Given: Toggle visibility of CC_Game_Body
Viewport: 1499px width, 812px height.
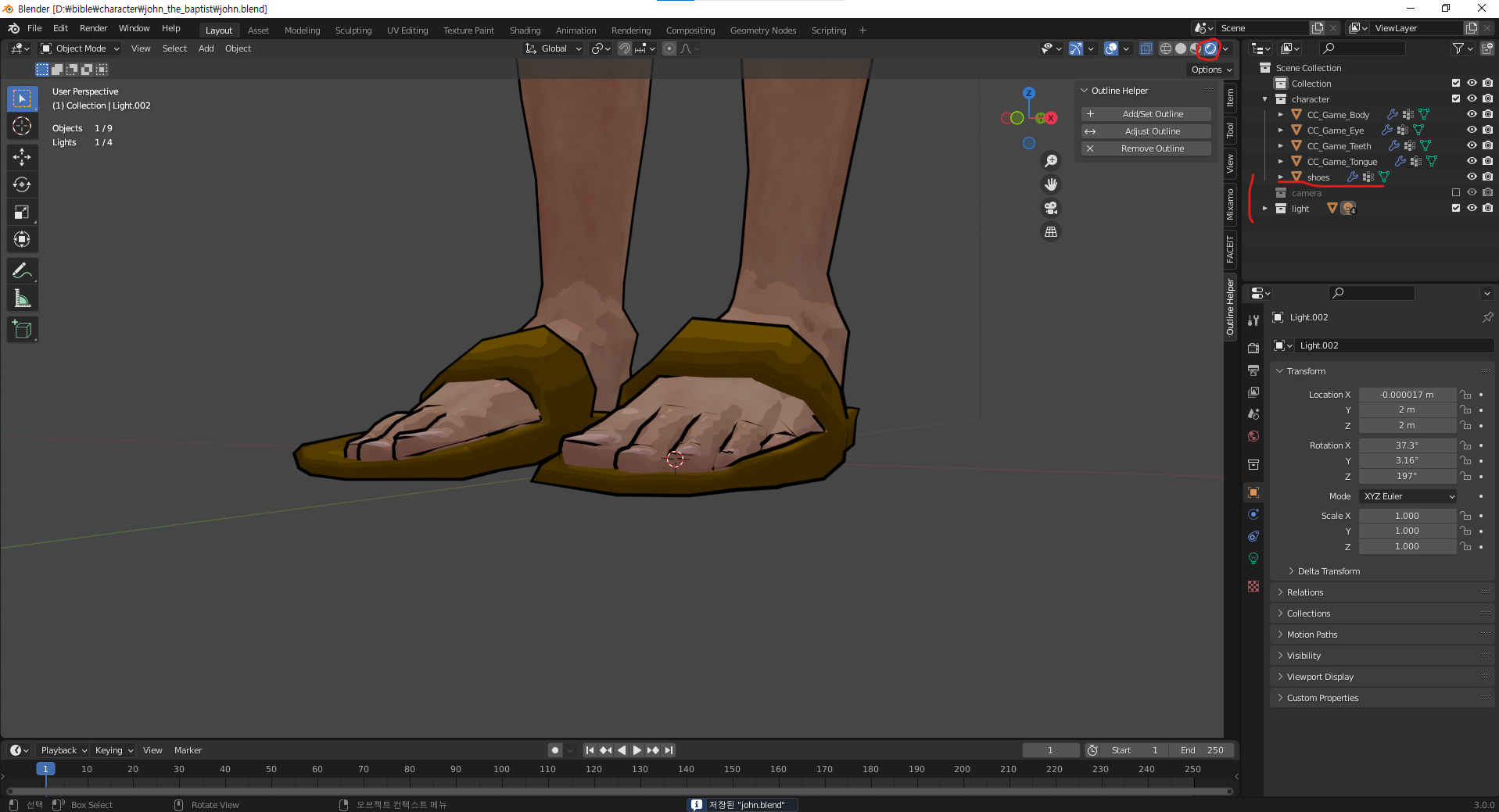Looking at the screenshot, I should [x=1471, y=115].
